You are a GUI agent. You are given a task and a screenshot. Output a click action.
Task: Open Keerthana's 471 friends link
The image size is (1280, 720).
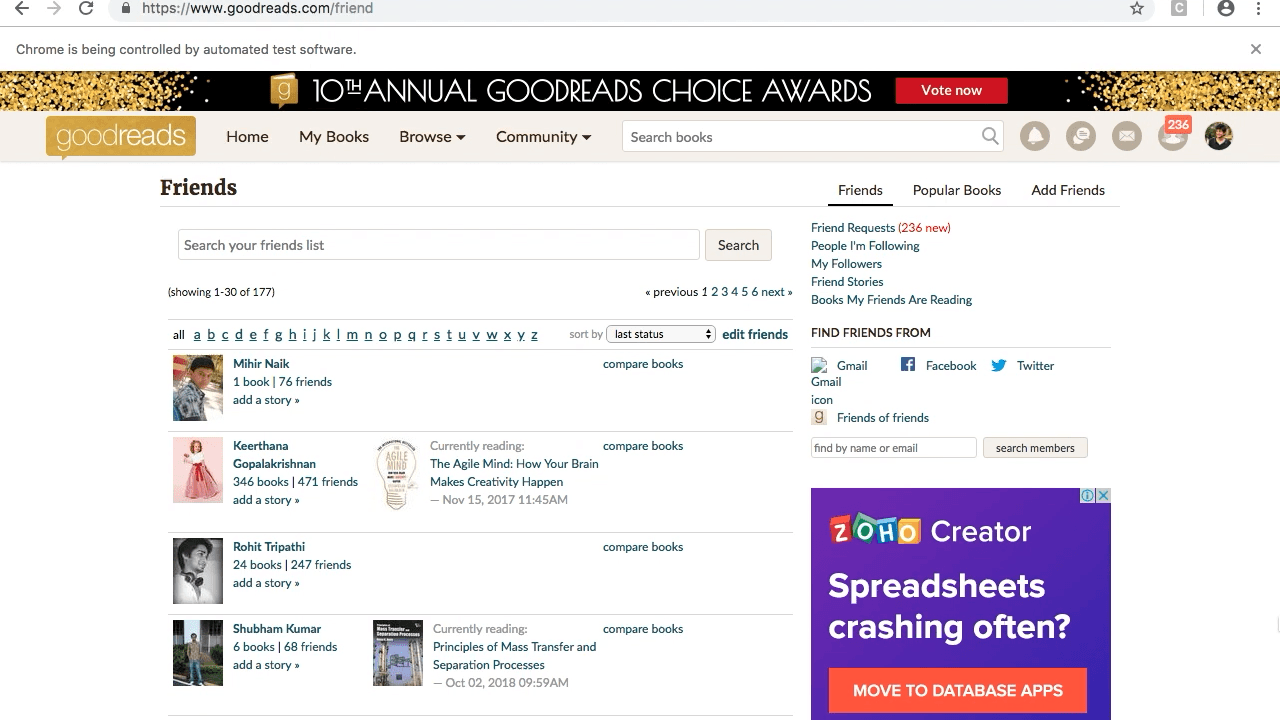[328, 482]
